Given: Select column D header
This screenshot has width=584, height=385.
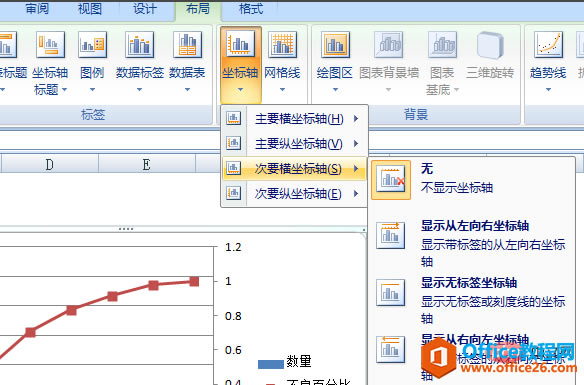Looking at the screenshot, I should [x=50, y=164].
